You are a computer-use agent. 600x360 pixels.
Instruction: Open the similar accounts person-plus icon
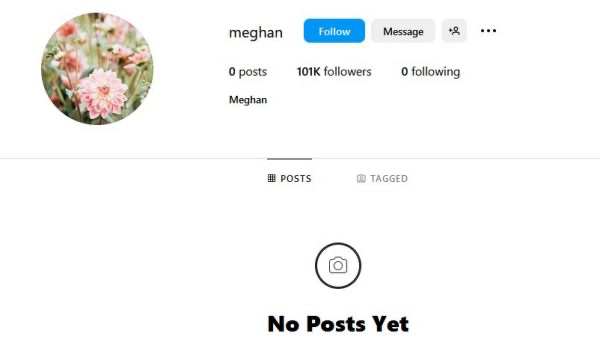(454, 31)
